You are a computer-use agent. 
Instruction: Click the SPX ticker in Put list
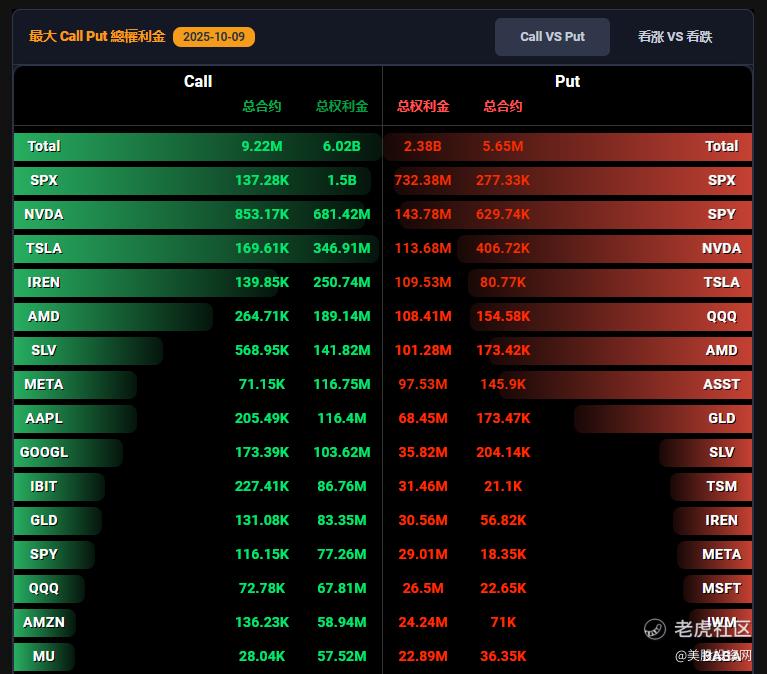click(722, 180)
